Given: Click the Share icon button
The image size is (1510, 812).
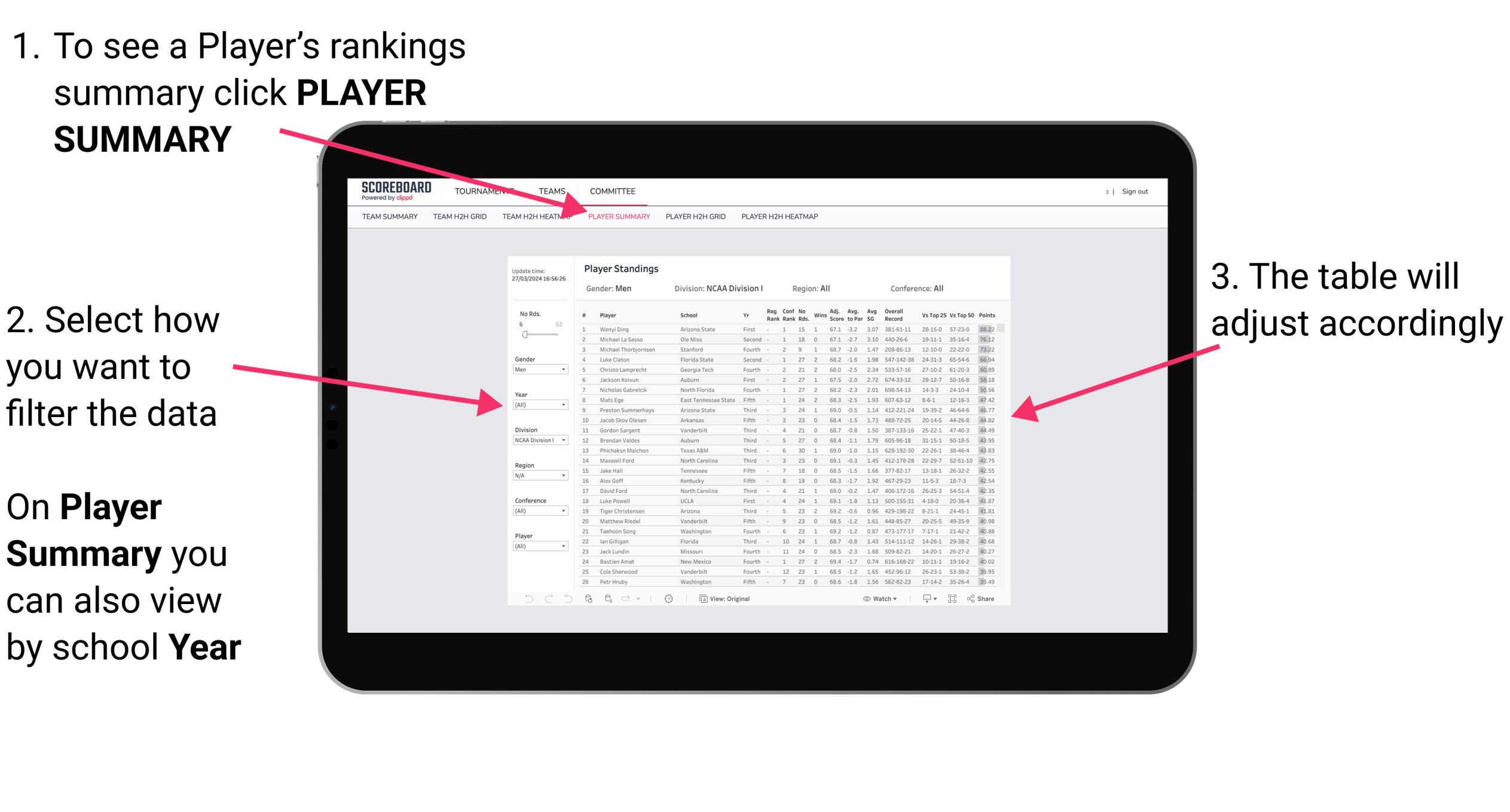Looking at the screenshot, I should click(989, 599).
